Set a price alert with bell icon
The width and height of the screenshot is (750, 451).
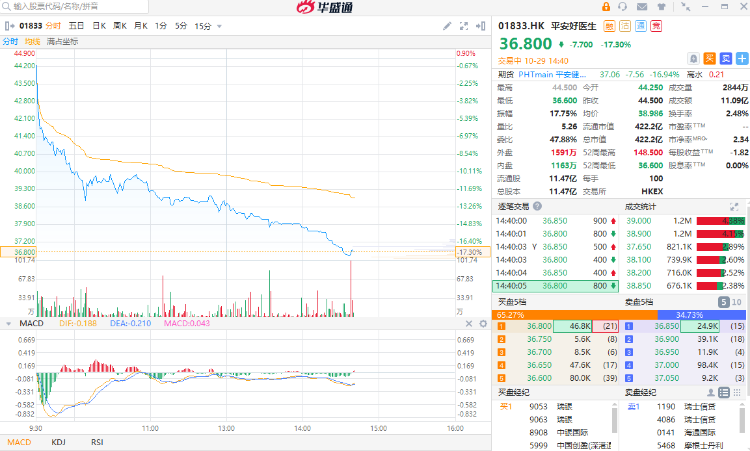pos(694,58)
